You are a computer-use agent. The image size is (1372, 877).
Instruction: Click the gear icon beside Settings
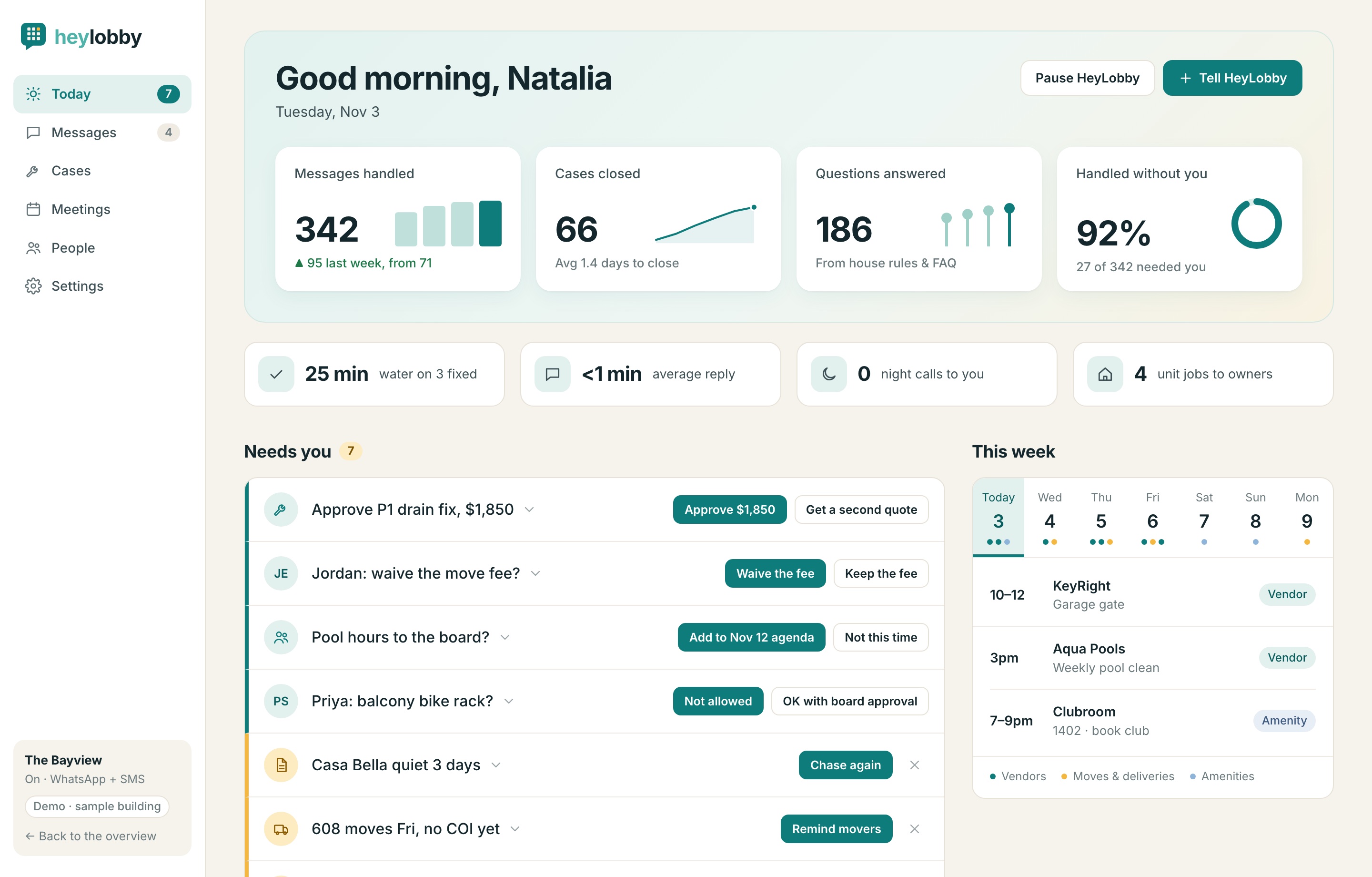point(33,286)
